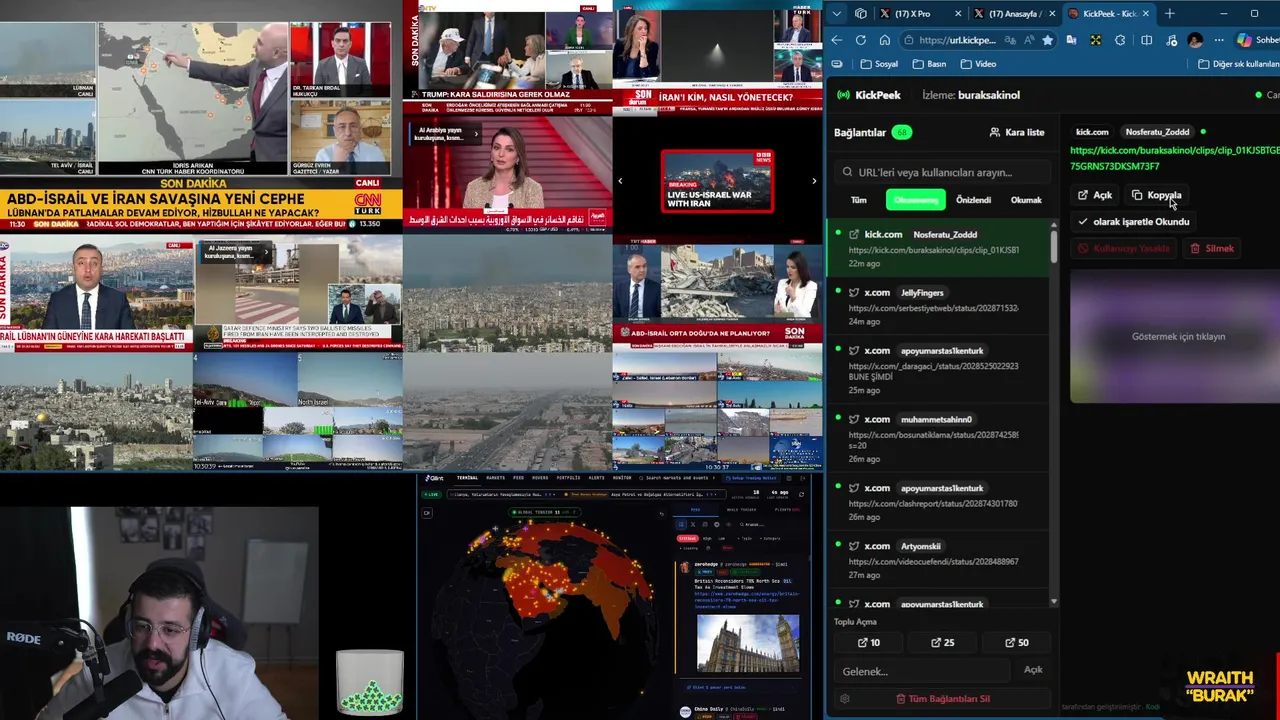The image size is (1280, 720).
Task: Refresh the Glint feed with the reload icon
Action: coord(801,494)
